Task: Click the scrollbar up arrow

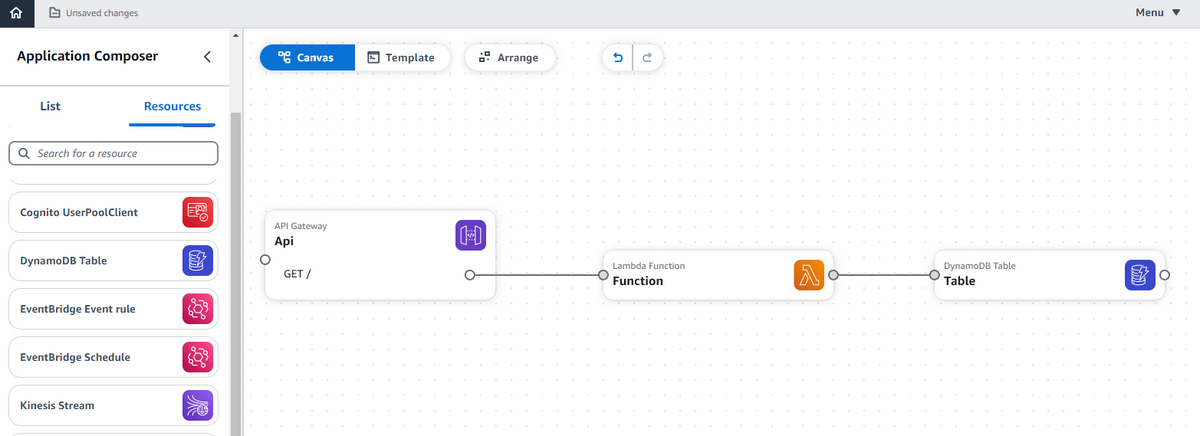Action: pos(236,36)
